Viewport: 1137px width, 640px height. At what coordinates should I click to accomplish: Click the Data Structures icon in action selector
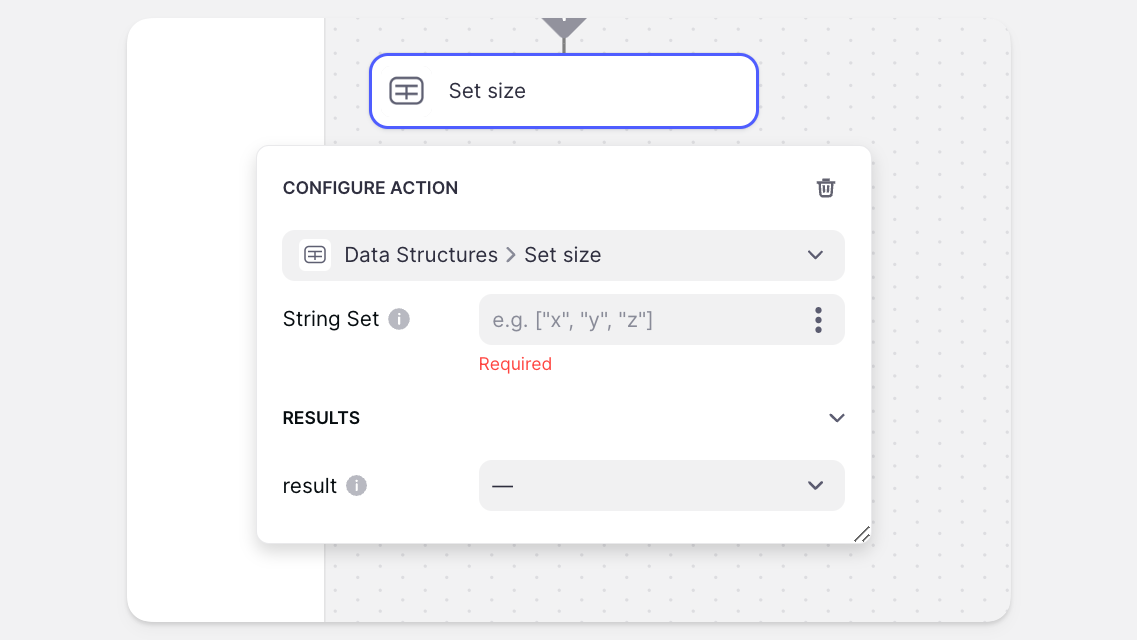click(x=315, y=255)
